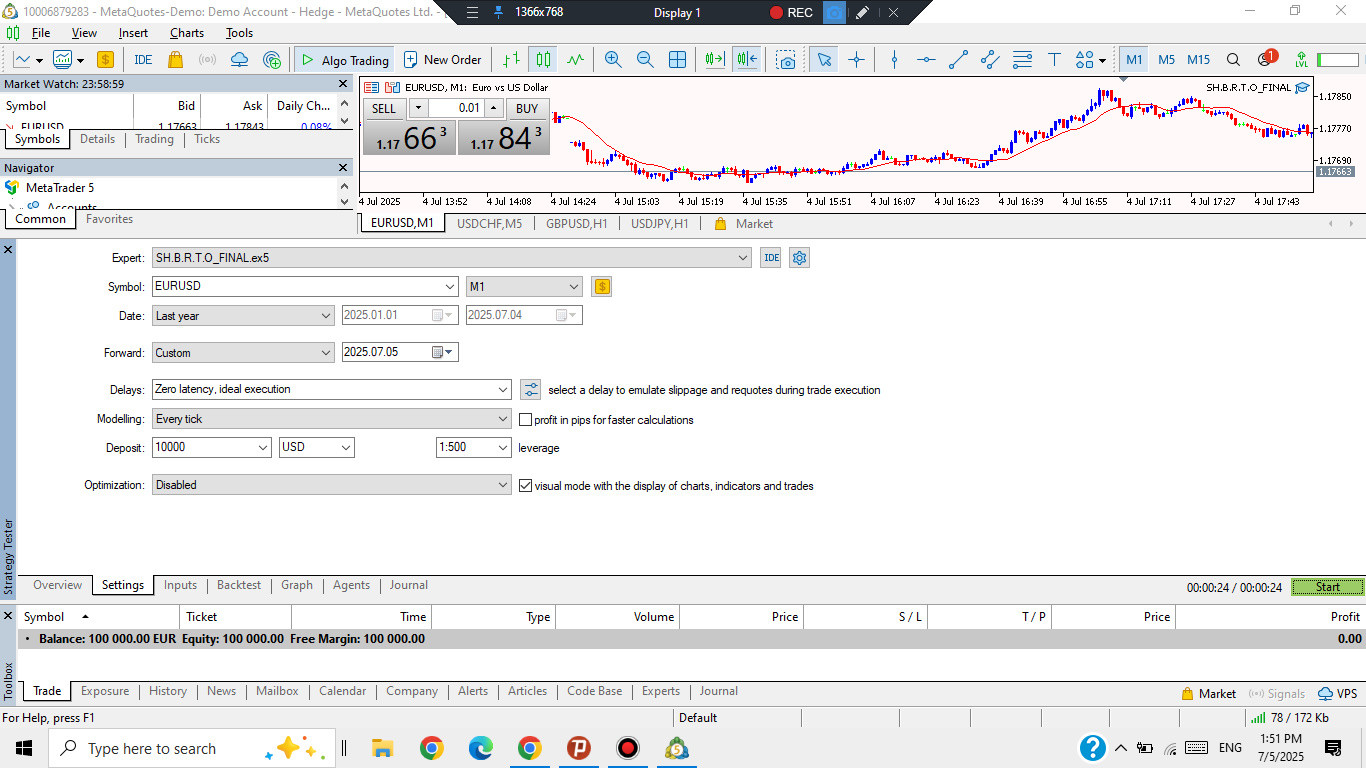Open the Modelling 'Every tick' dropdown
1366x768 pixels.
332,420
